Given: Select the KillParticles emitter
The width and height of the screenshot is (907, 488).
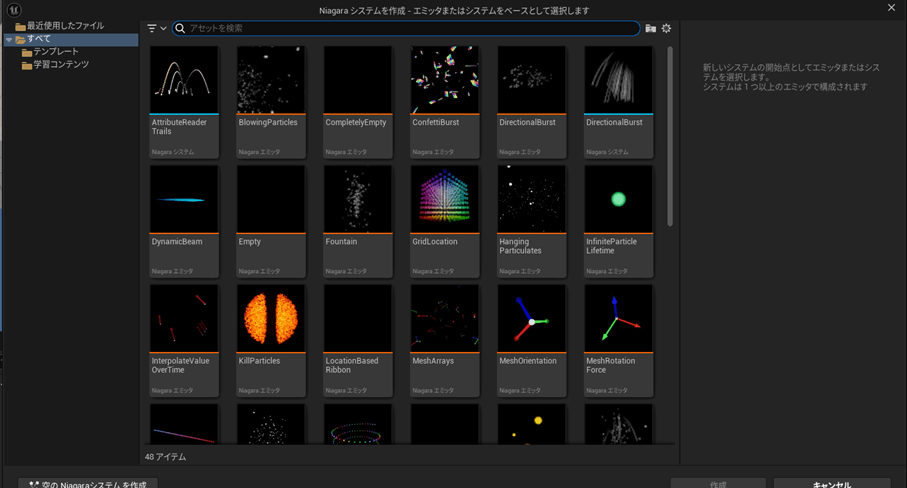Looking at the screenshot, I should click(271, 340).
